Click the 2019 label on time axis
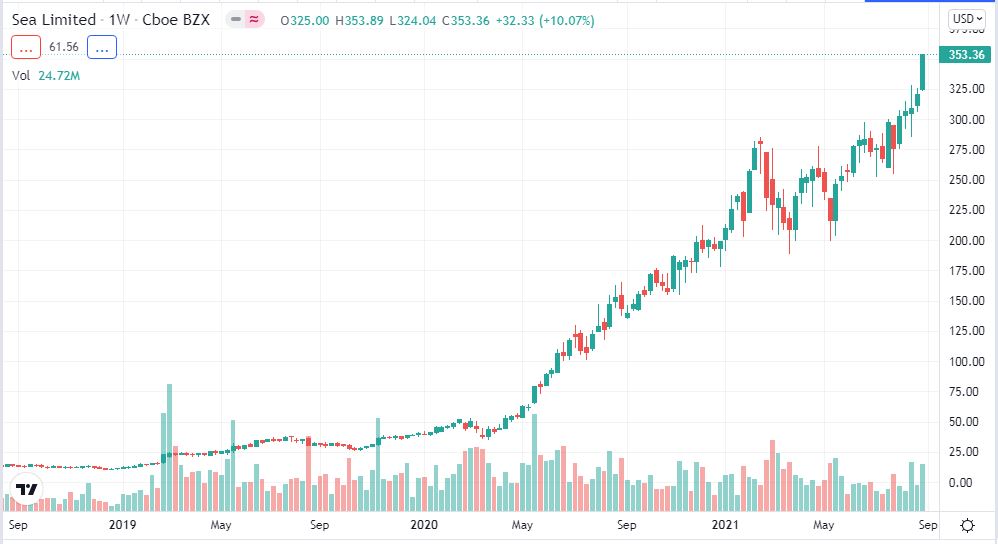Screen dimensions: 998x544 (122, 525)
